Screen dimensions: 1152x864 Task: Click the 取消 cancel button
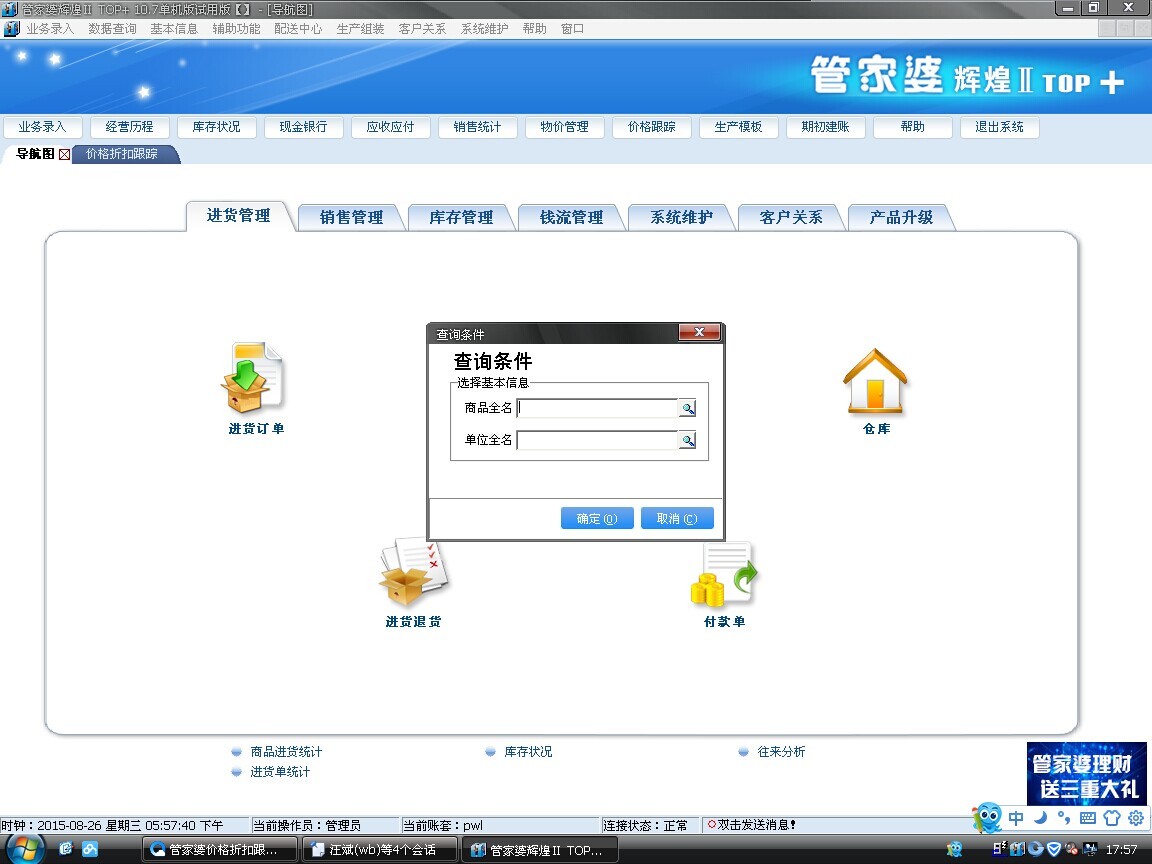677,519
